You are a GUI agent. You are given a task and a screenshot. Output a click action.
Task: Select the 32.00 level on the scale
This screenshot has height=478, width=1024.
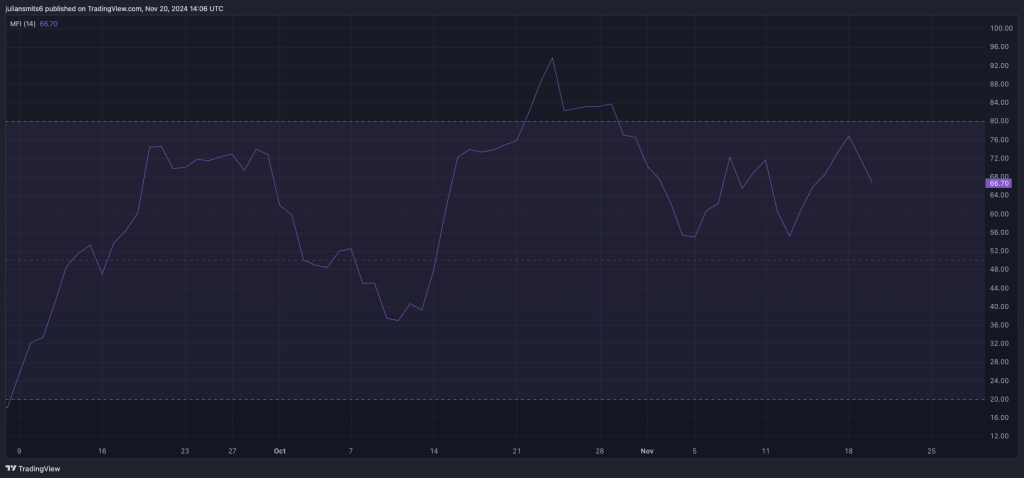[1001, 343]
